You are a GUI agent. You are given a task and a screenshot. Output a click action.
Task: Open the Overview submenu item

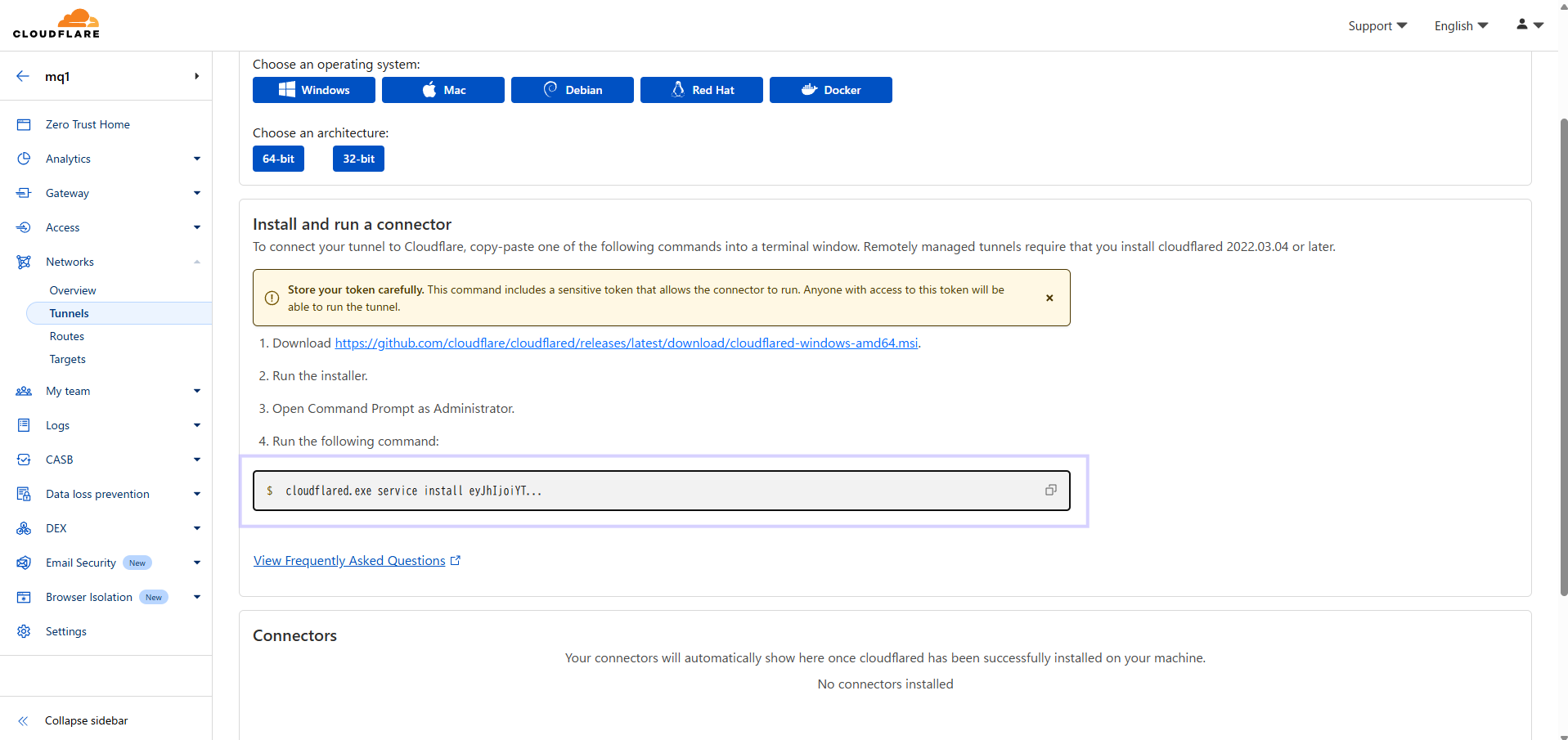click(73, 290)
